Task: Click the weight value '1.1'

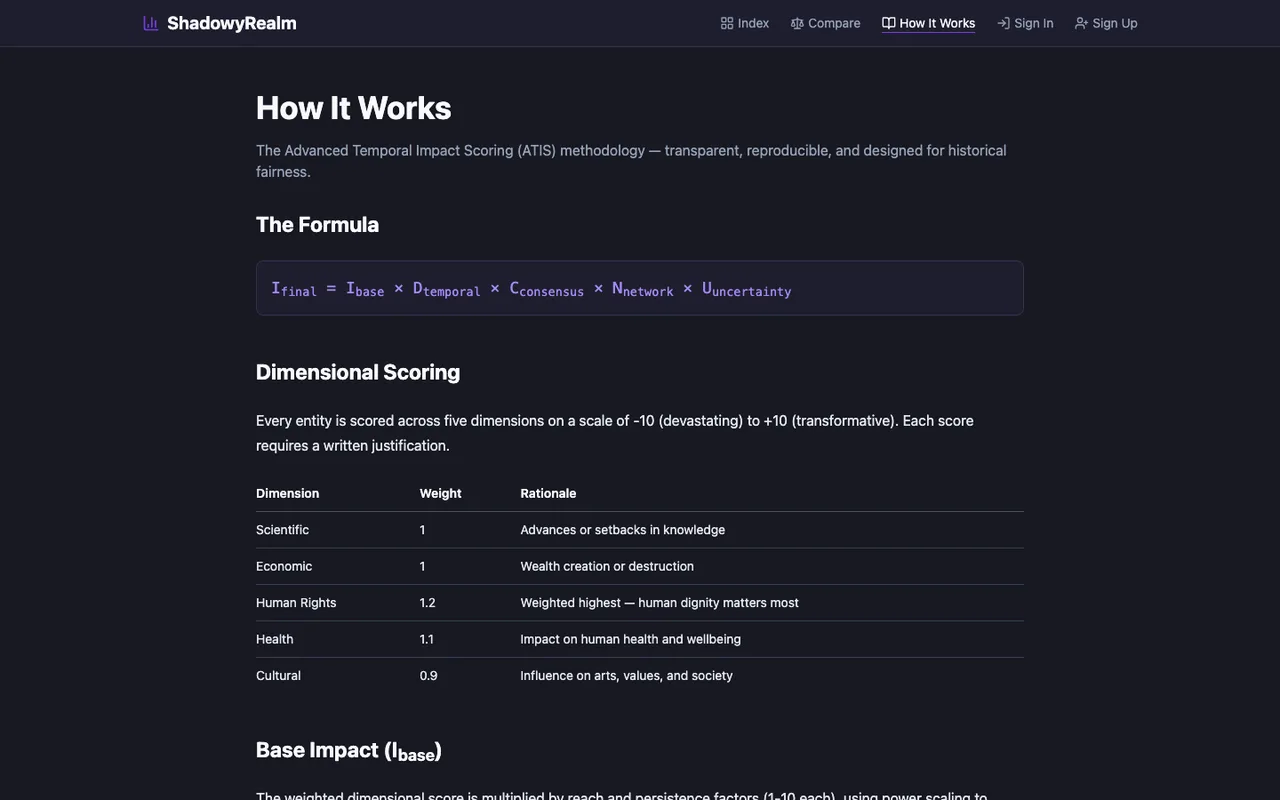Action: [x=427, y=639]
